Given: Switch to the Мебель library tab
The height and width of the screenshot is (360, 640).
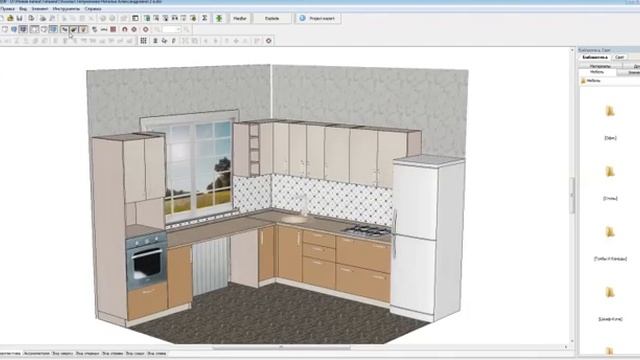Looking at the screenshot, I should coord(597,72).
